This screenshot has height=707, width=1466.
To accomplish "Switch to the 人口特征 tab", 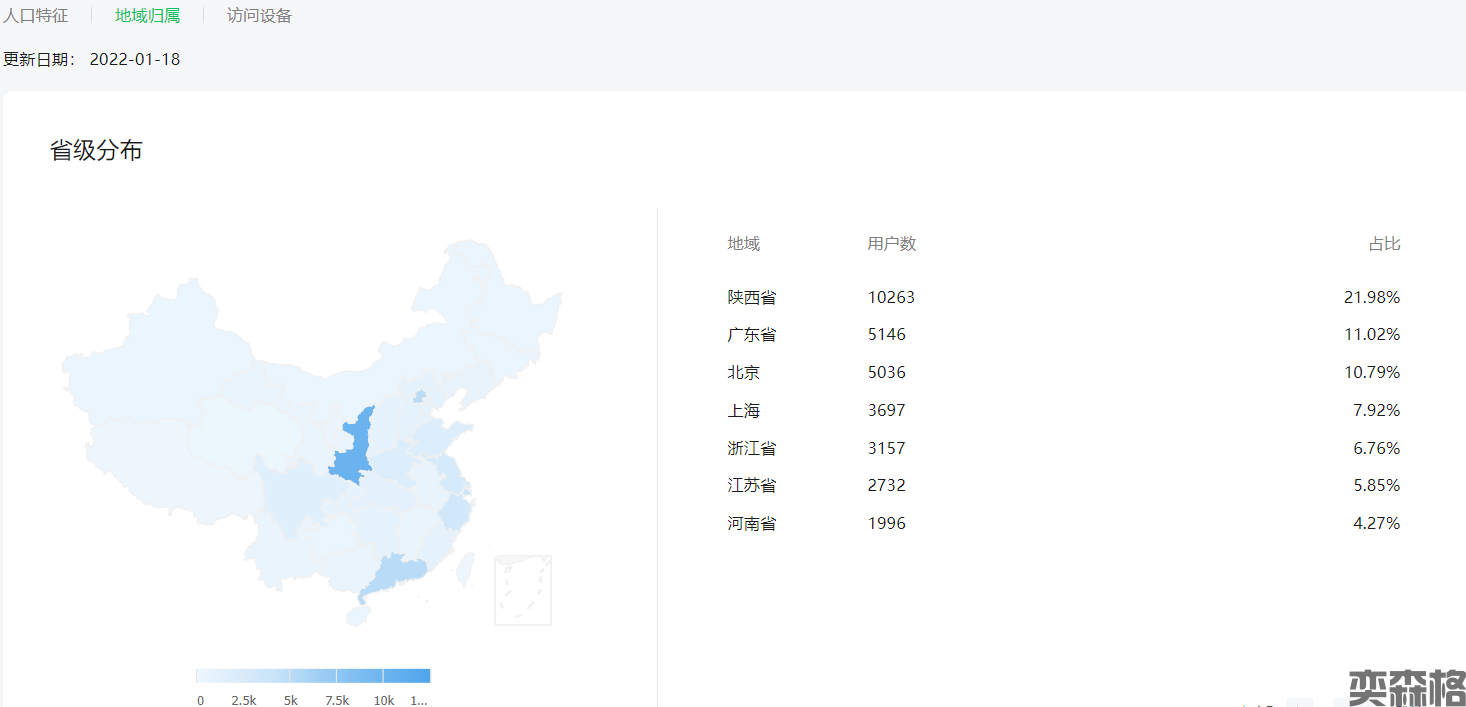I will coord(36,16).
